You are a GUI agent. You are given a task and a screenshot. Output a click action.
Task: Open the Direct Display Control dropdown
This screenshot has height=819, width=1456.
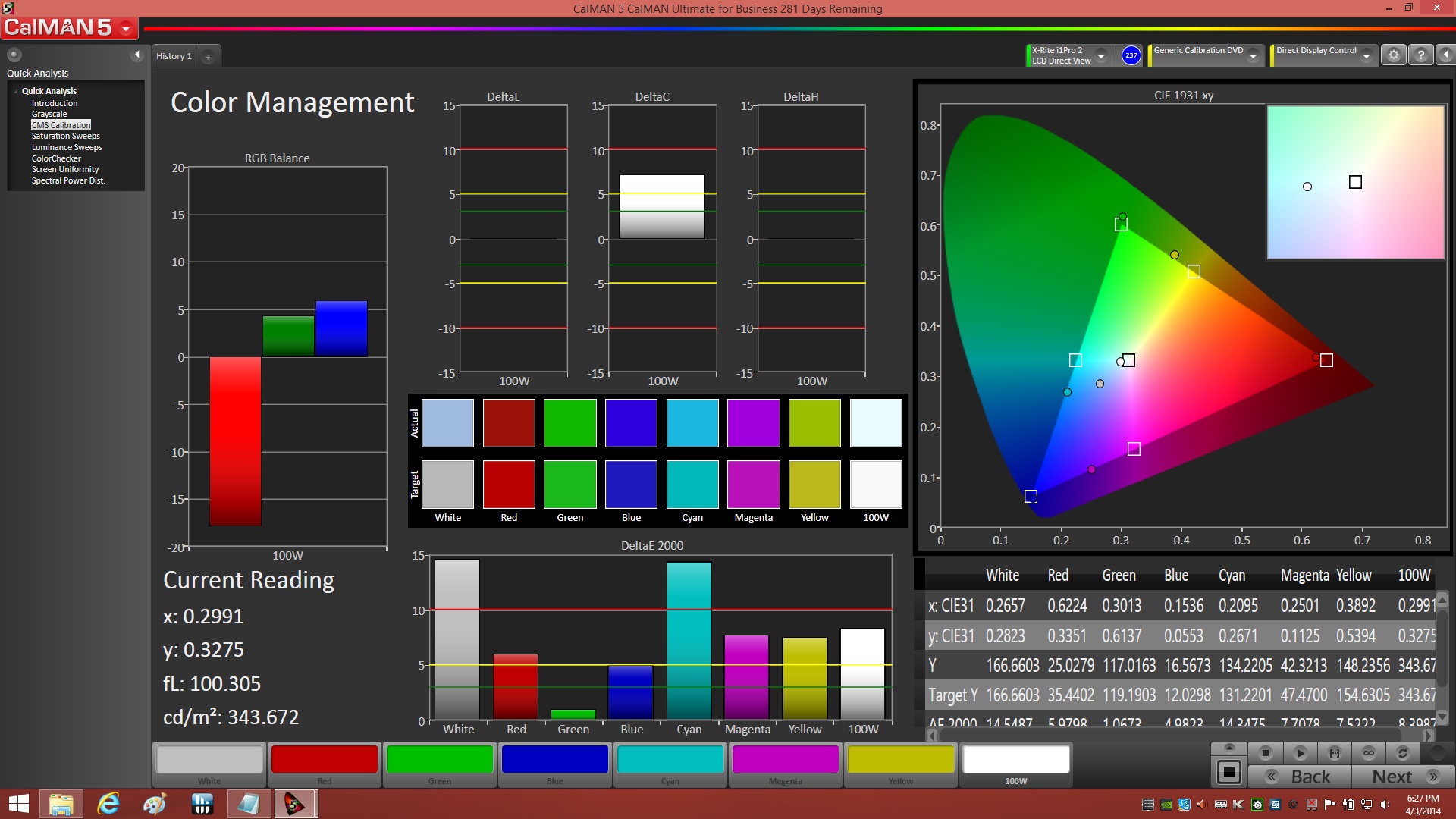coord(1366,56)
